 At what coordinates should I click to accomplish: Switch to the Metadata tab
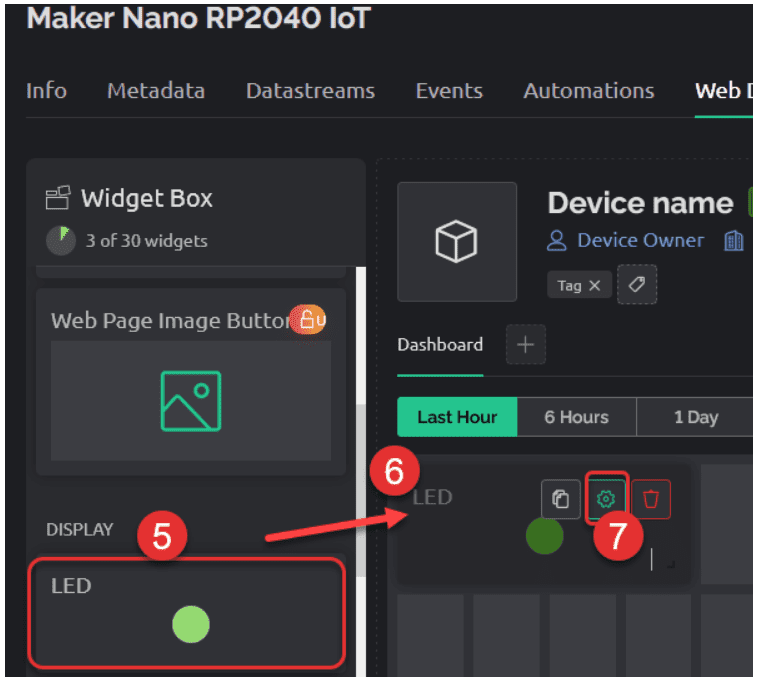(x=156, y=91)
